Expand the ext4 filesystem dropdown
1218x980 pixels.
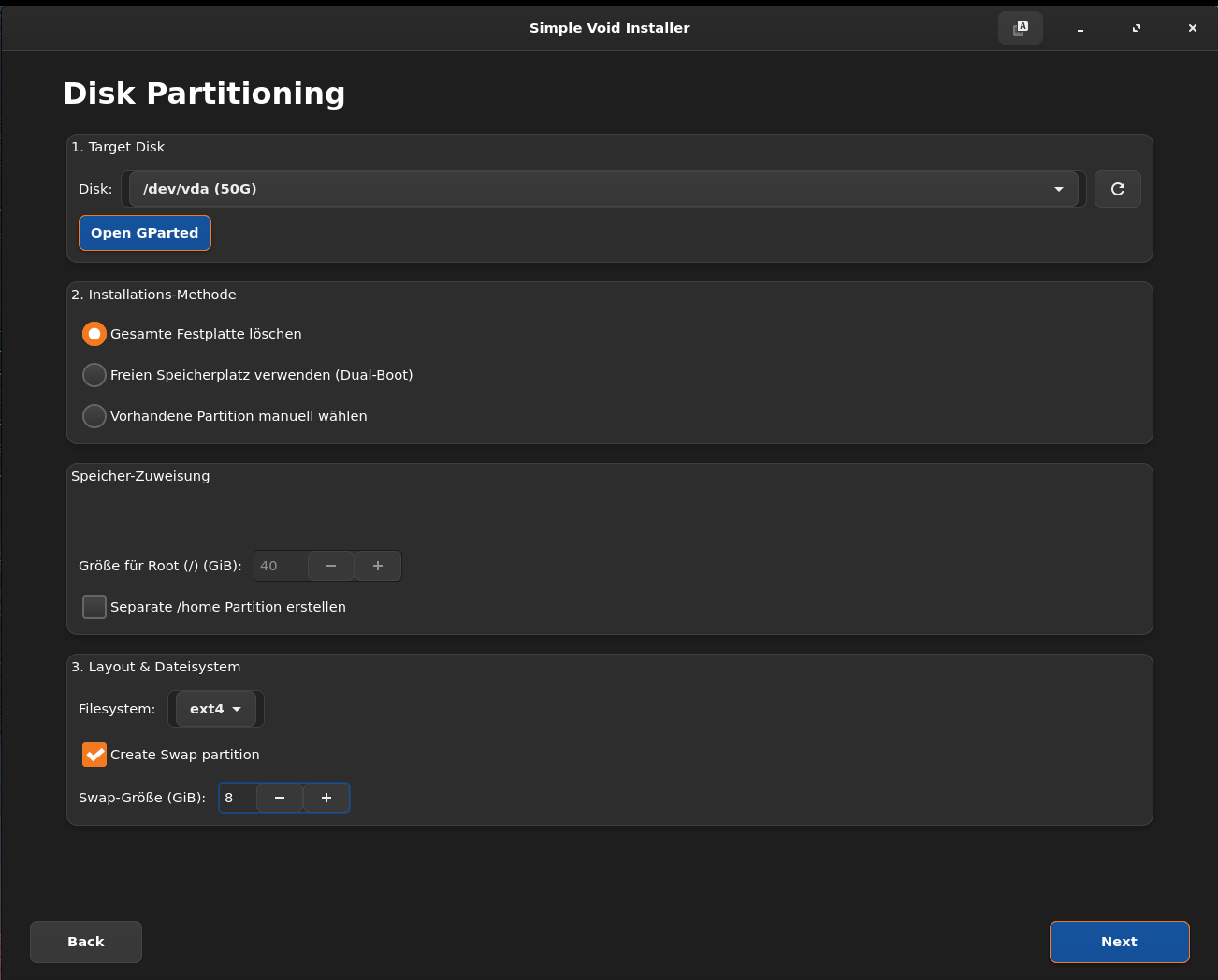[216, 709]
